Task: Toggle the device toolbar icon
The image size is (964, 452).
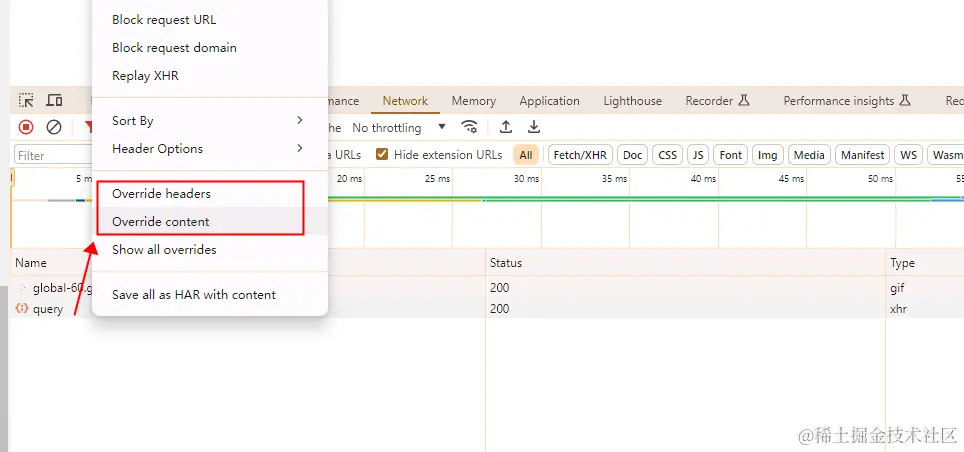Action: pos(55,100)
